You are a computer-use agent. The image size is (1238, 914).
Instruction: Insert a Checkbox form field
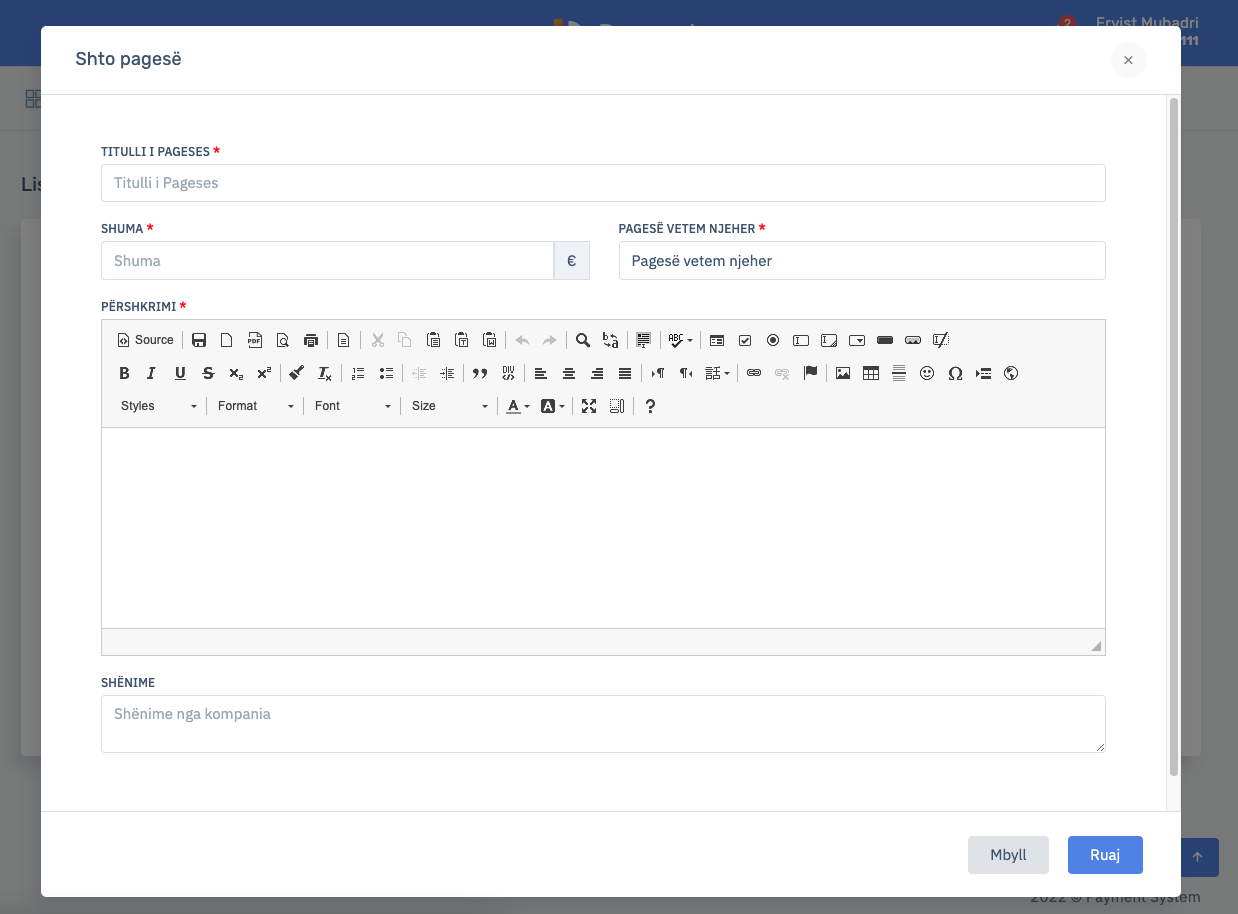(745, 340)
